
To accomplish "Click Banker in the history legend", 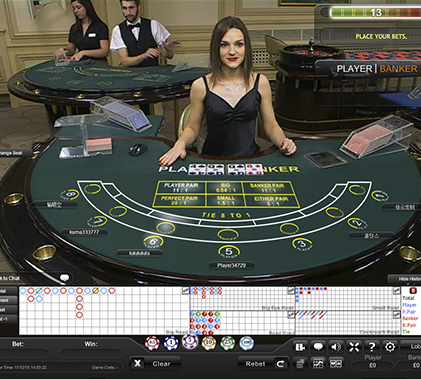I will pyautogui.click(x=410, y=319).
